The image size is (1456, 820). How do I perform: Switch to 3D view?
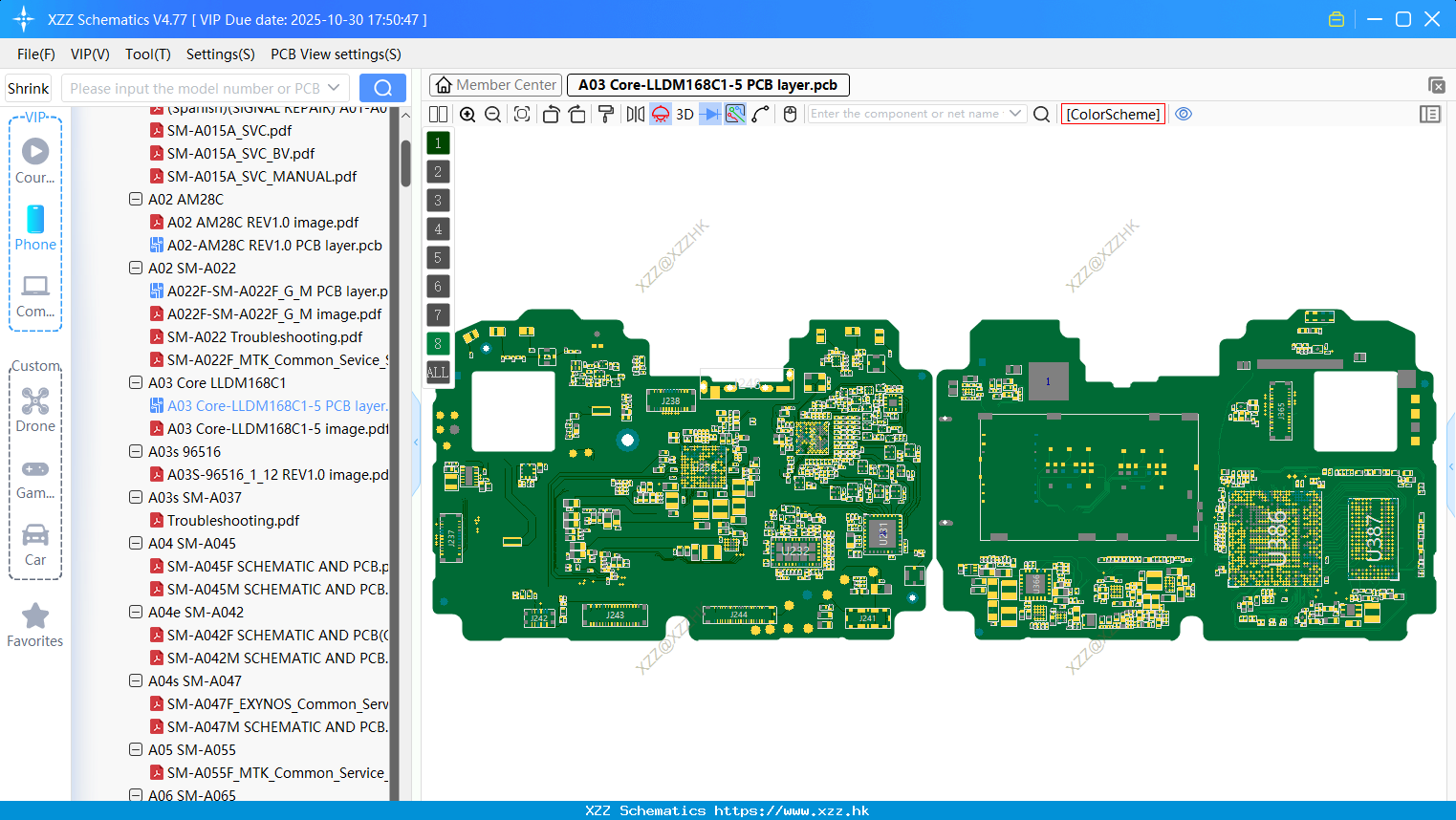685,114
